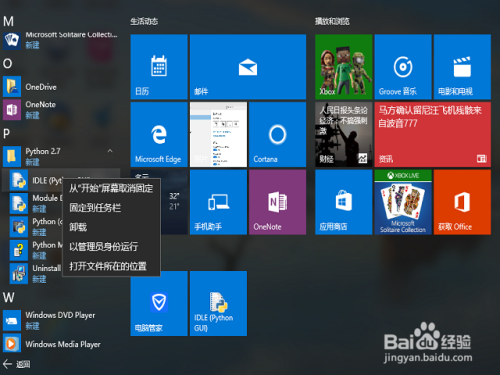Click the Windows Media Player icon
Screen dimensions: 500x375
(x=12, y=344)
